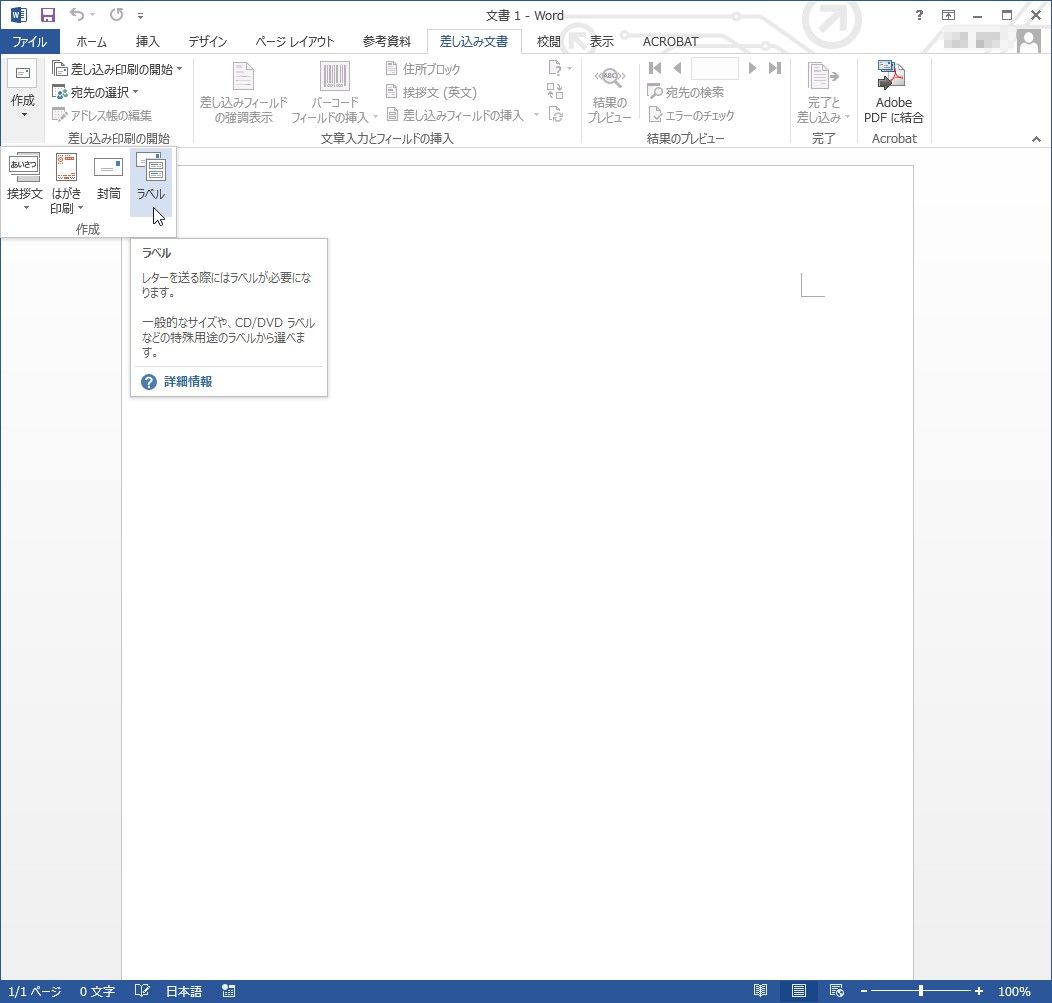
Task: Click the Redo icon
Action: 117,15
